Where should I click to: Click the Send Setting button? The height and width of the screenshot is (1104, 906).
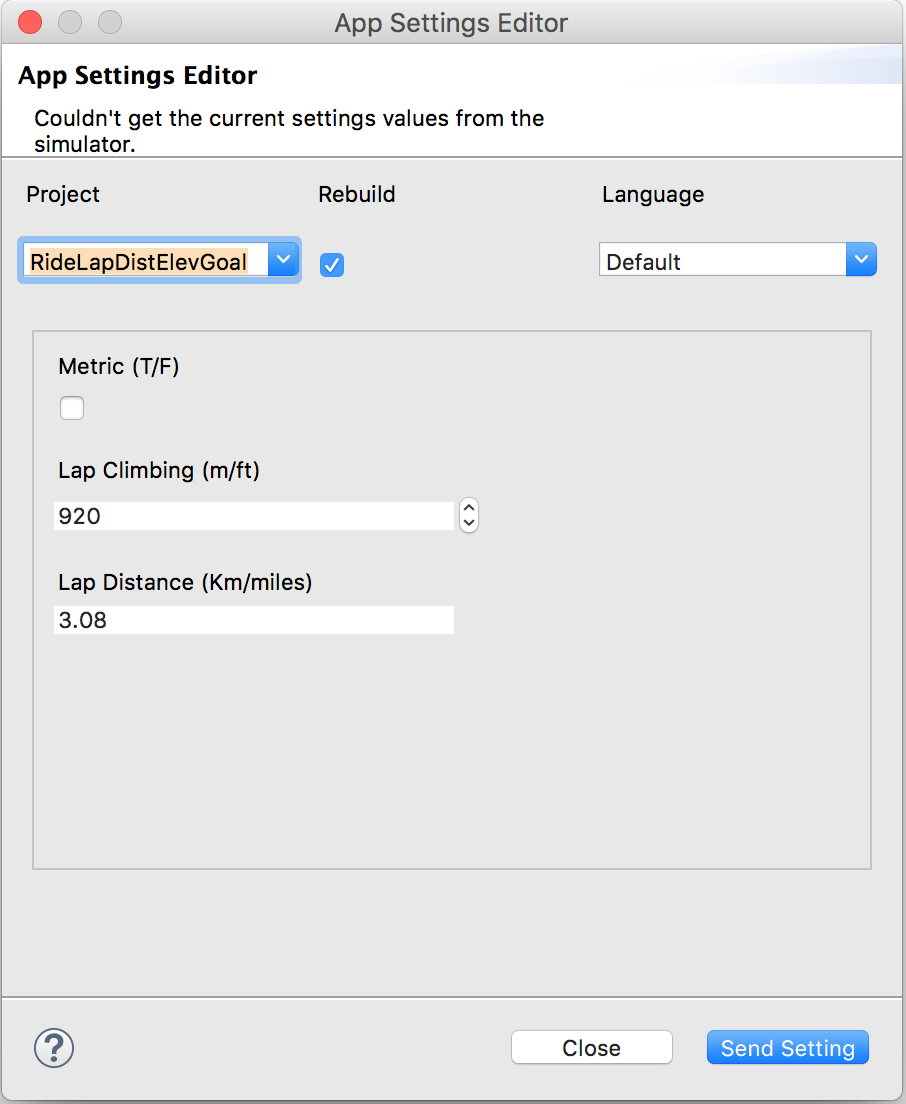pos(788,1048)
